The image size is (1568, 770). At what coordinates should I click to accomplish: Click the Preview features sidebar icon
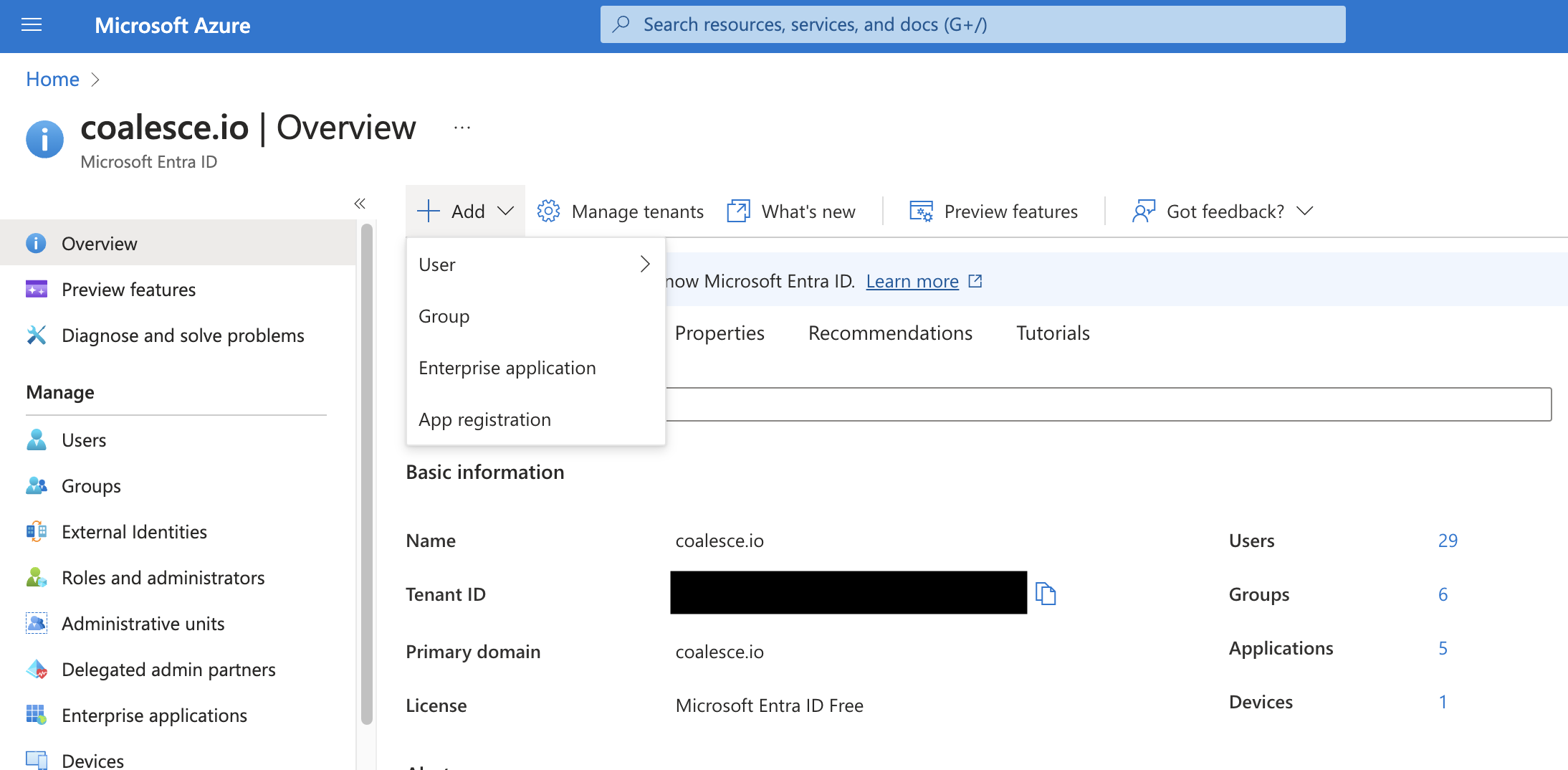point(36,289)
